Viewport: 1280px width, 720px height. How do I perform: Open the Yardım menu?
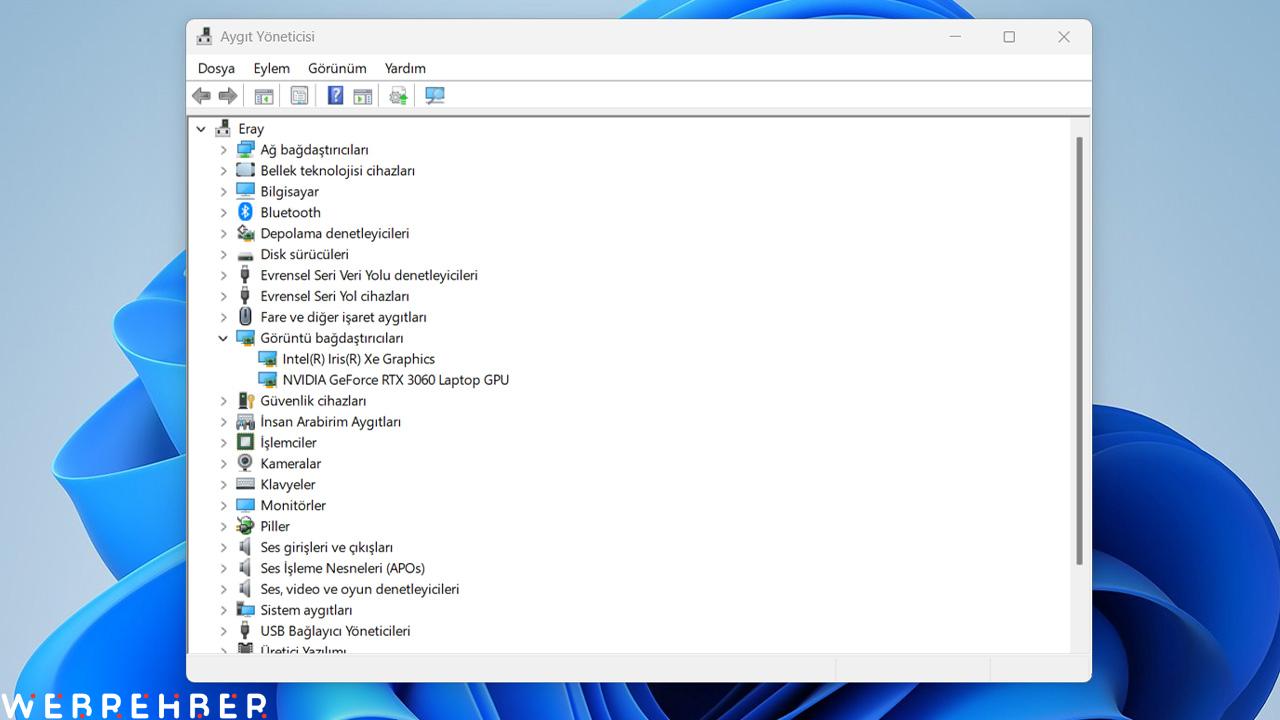point(405,68)
